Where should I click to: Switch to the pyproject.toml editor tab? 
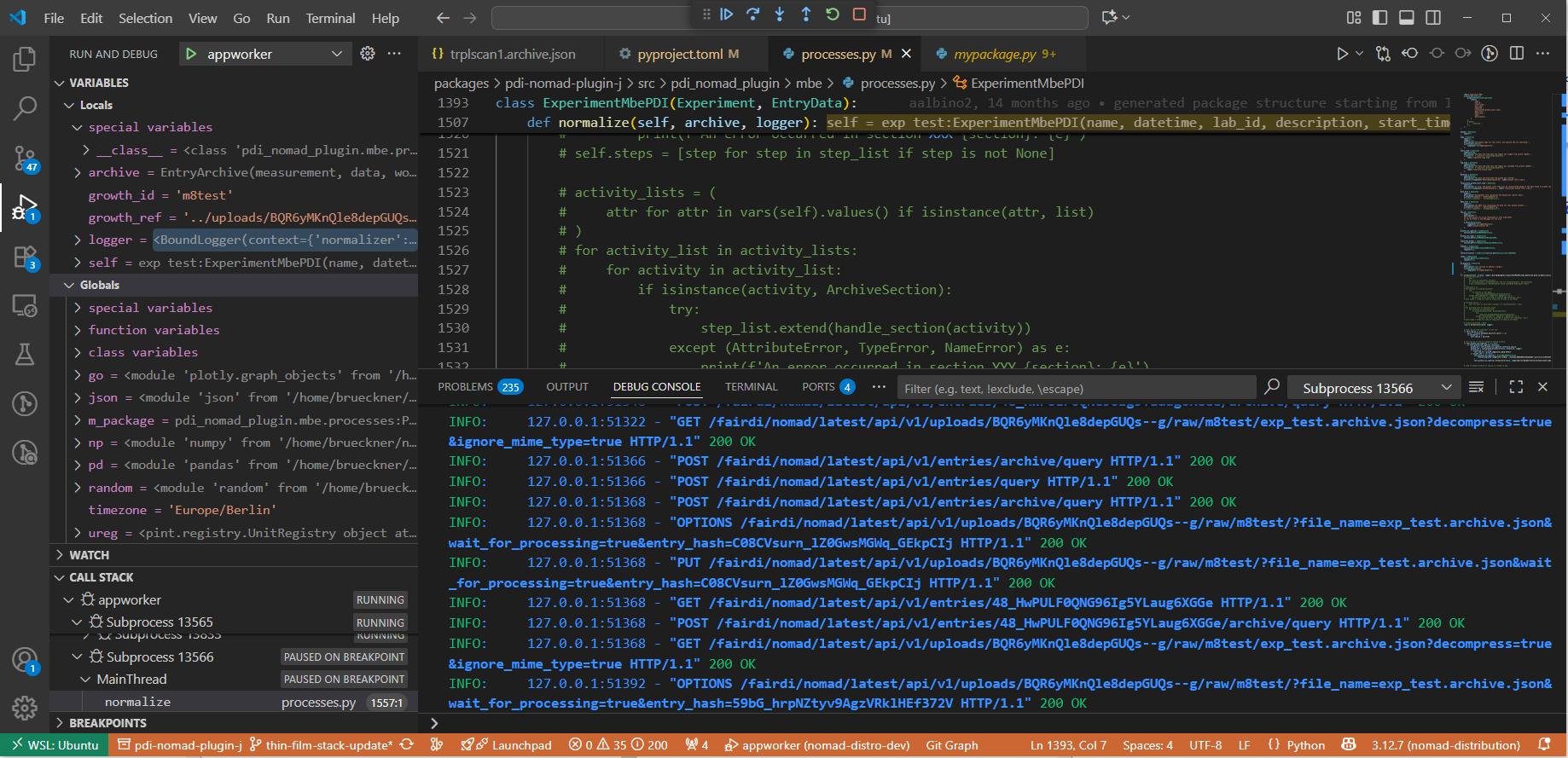(x=679, y=54)
